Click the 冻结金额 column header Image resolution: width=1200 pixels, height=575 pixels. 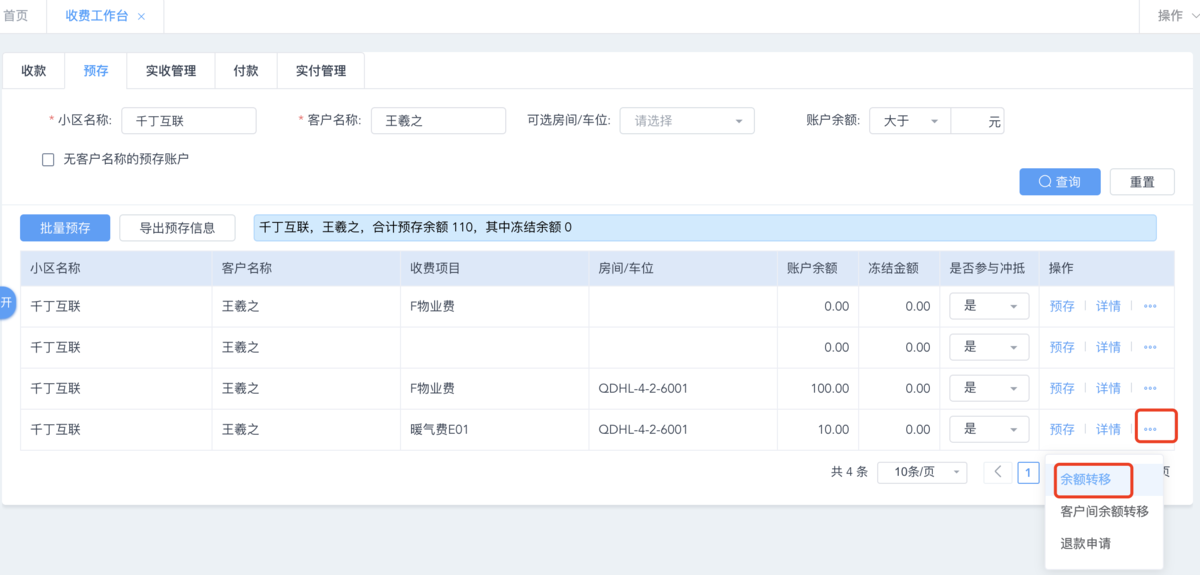click(x=899, y=268)
